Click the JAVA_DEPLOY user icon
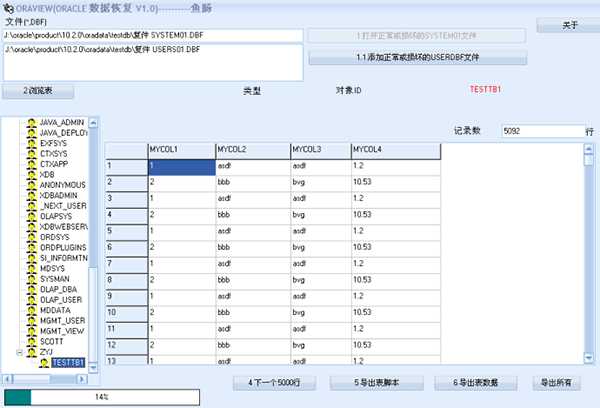 coord(32,133)
